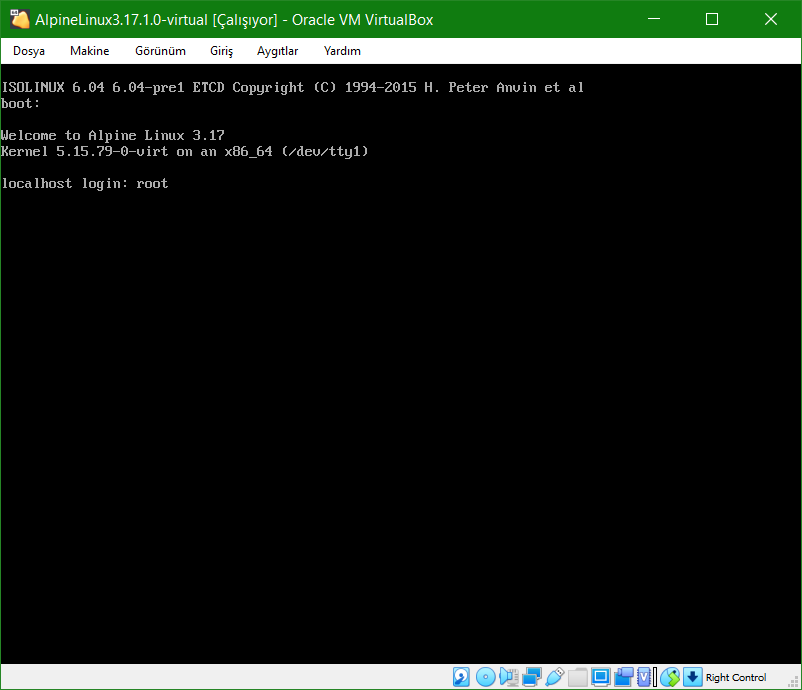Click the Kernel 5.15.79-0-virt line

pos(185,151)
